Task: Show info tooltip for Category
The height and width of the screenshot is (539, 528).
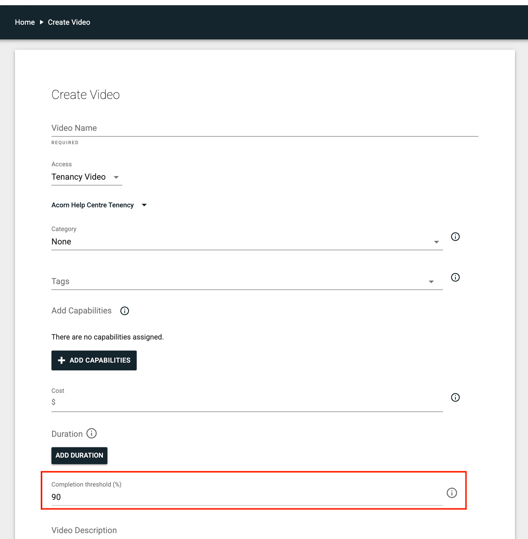Action: click(455, 236)
